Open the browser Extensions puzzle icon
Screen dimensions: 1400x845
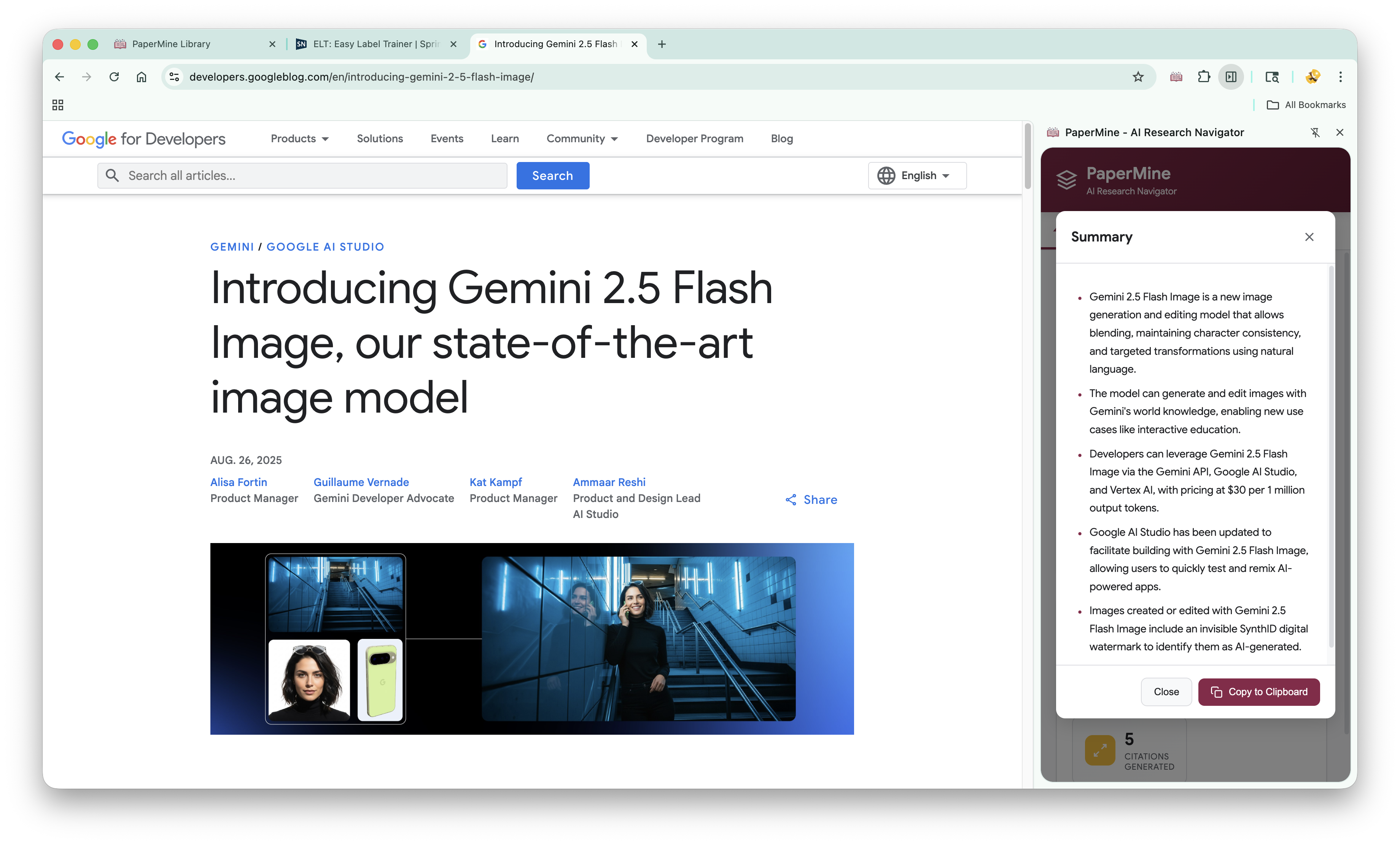(x=1203, y=77)
